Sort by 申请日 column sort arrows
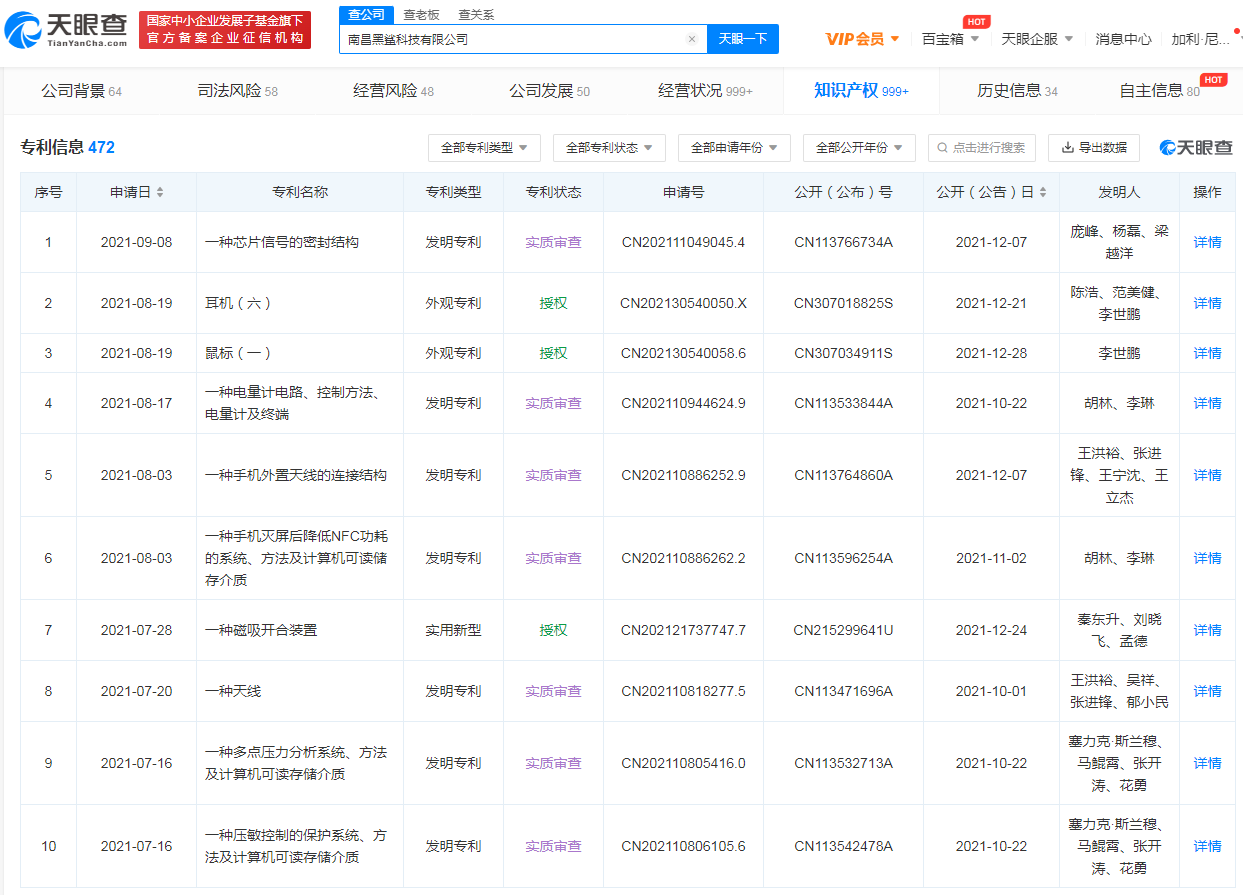 click(160, 192)
